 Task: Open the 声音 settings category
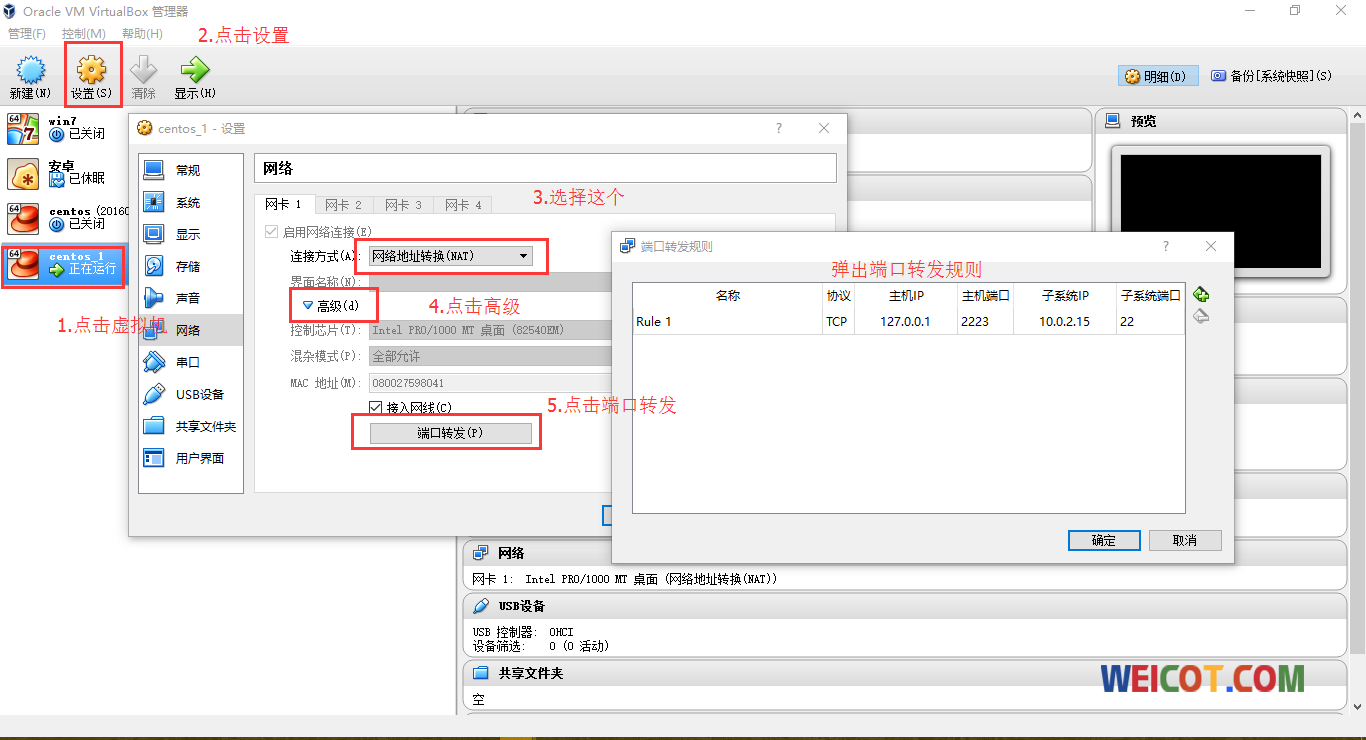190,298
